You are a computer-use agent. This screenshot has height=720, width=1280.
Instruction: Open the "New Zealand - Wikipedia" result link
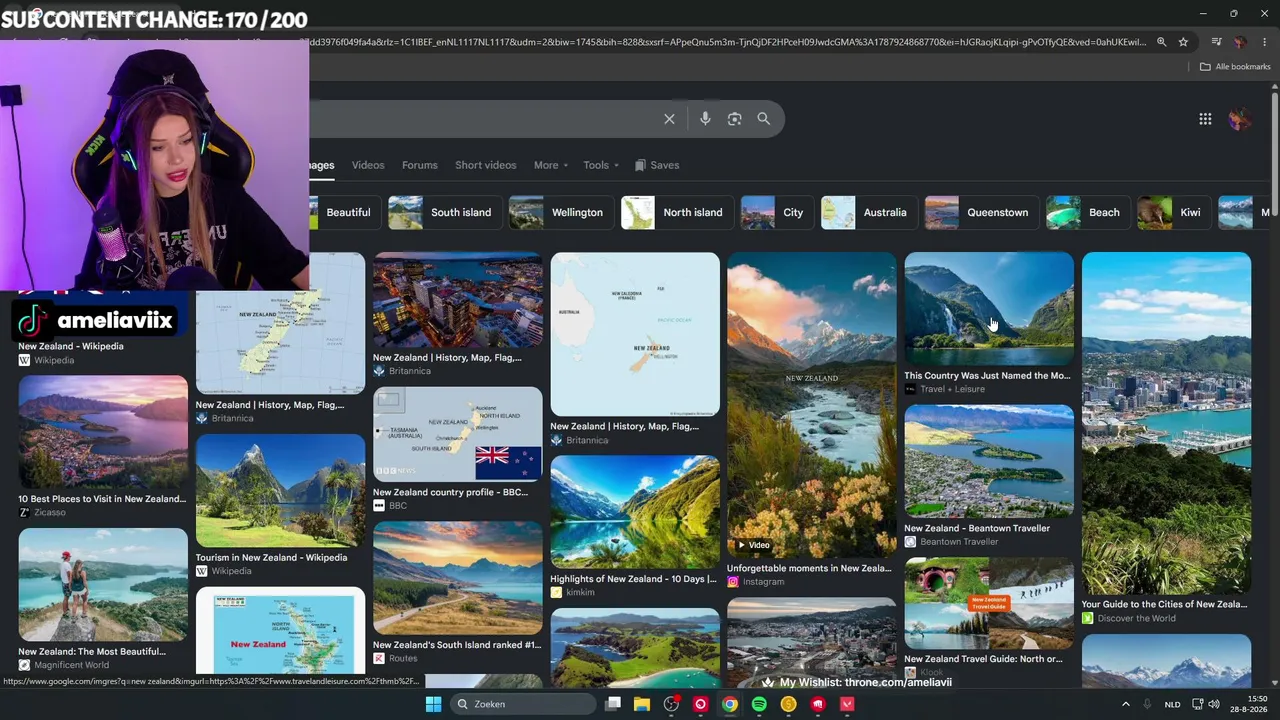pos(71,346)
